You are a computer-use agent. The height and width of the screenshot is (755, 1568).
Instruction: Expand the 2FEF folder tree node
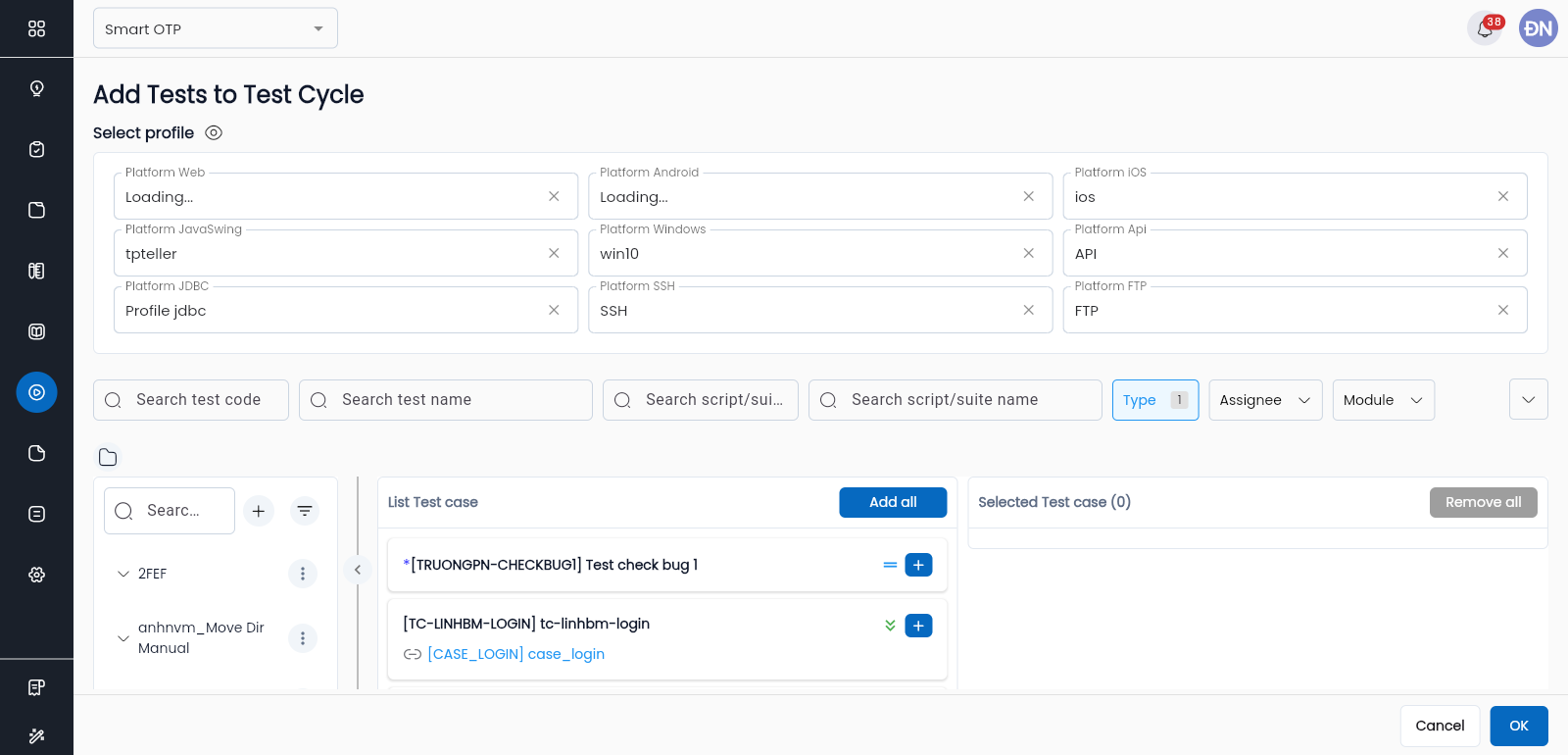123,574
